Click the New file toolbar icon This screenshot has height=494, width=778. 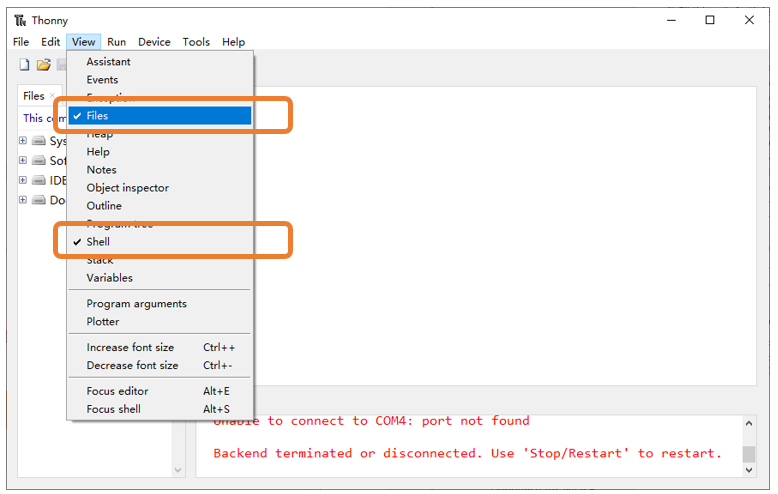pyautogui.click(x=24, y=64)
